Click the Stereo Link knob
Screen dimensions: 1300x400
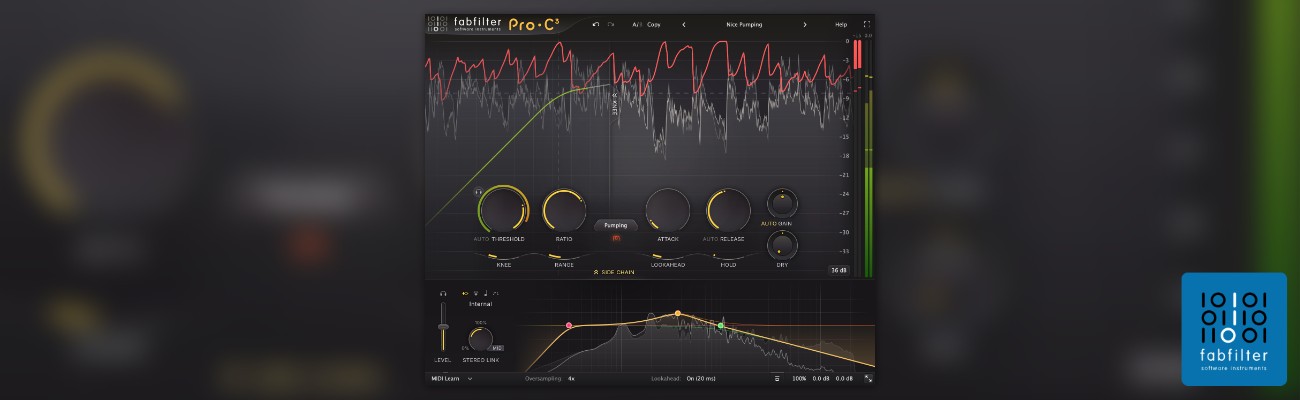481,341
